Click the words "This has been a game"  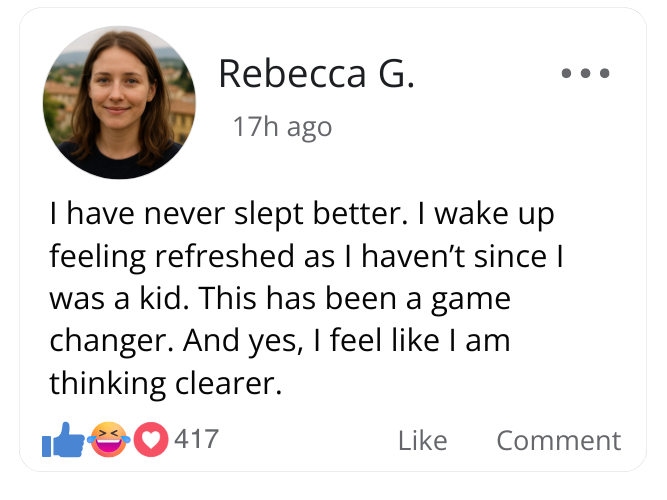358,298
